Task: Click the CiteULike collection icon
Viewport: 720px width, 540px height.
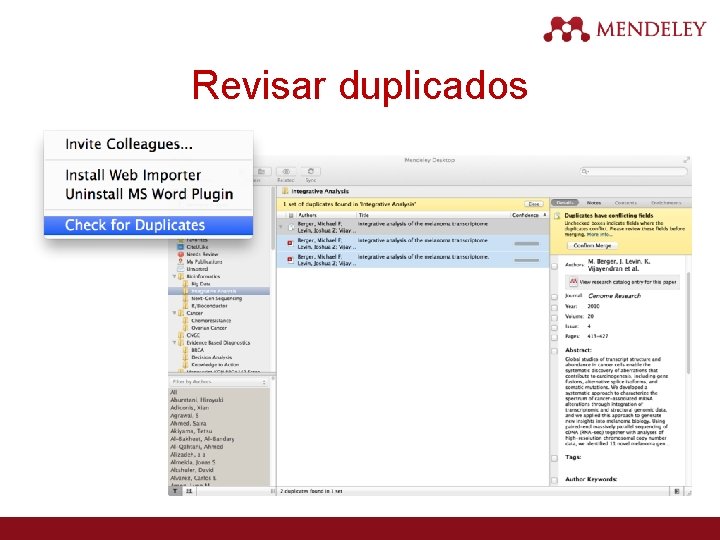Action: pyautogui.click(x=180, y=247)
